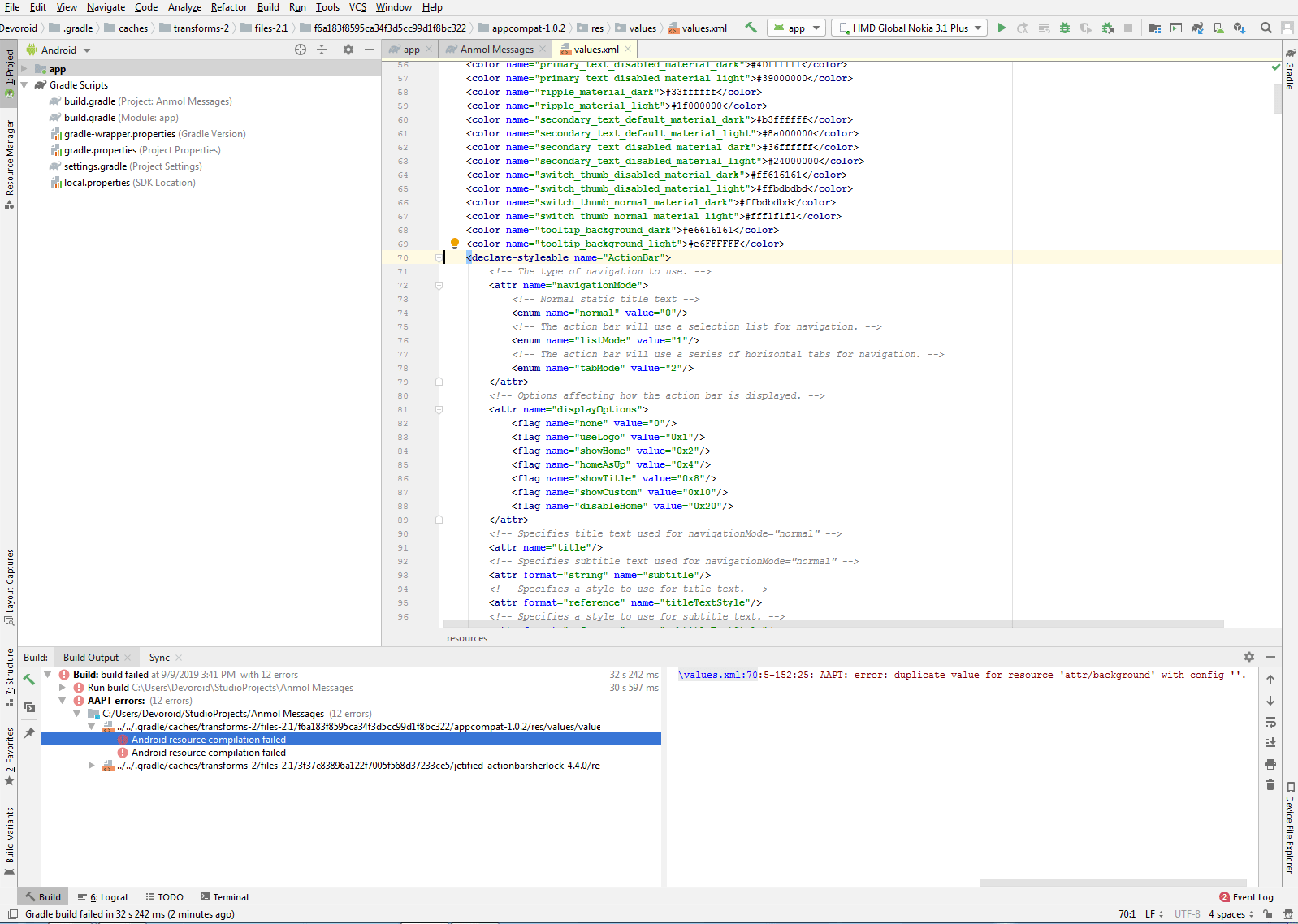The width and height of the screenshot is (1298, 924).
Task: Open Project Structure from toolbar icon
Action: (x=1155, y=28)
